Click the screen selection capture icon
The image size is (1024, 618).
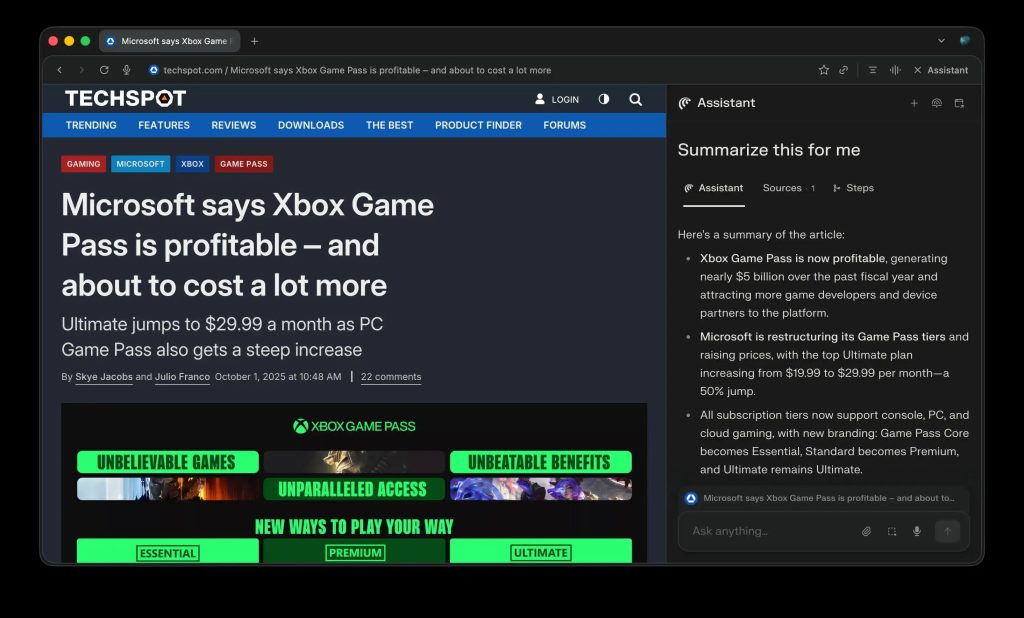[x=891, y=531]
